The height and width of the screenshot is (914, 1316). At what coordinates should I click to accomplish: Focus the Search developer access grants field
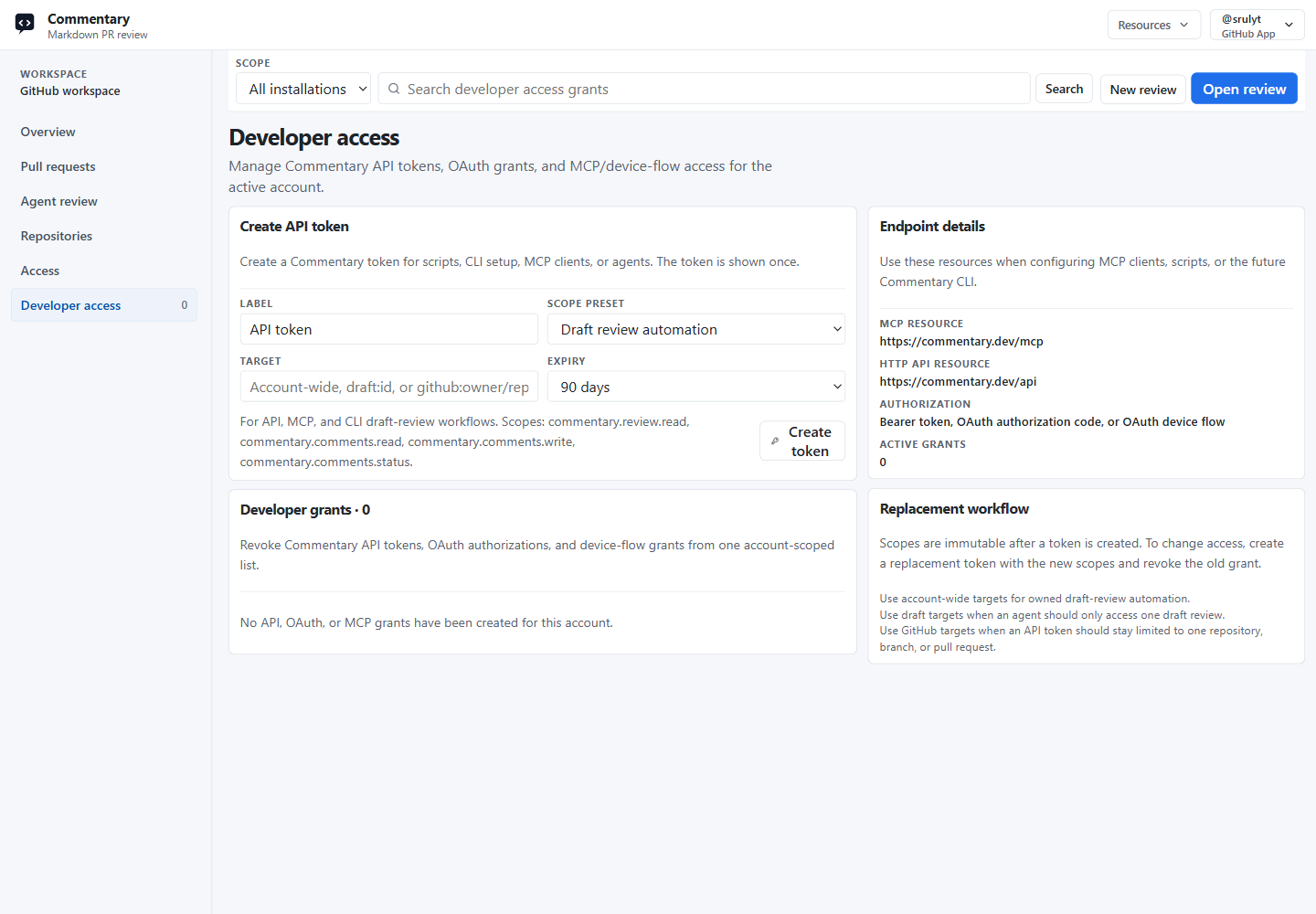(704, 89)
